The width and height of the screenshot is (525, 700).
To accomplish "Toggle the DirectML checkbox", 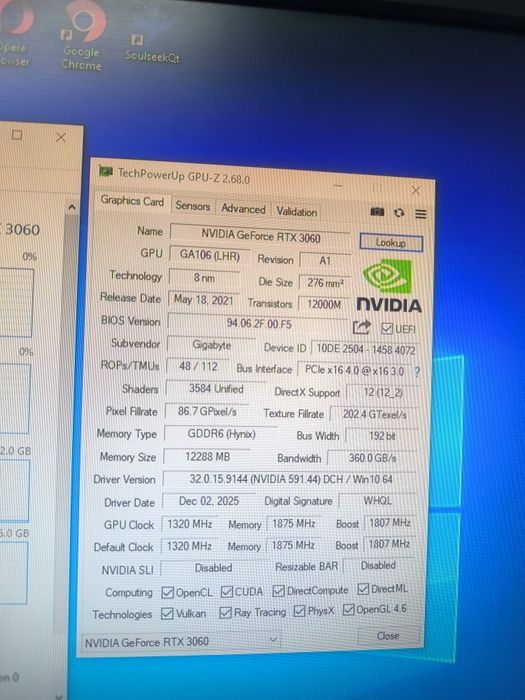I will tap(363, 589).
